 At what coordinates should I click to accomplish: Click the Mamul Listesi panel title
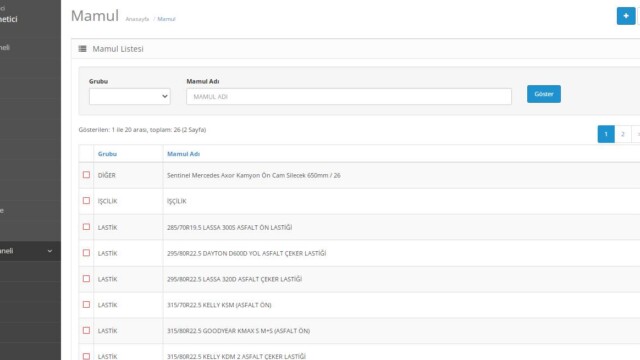click(118, 49)
